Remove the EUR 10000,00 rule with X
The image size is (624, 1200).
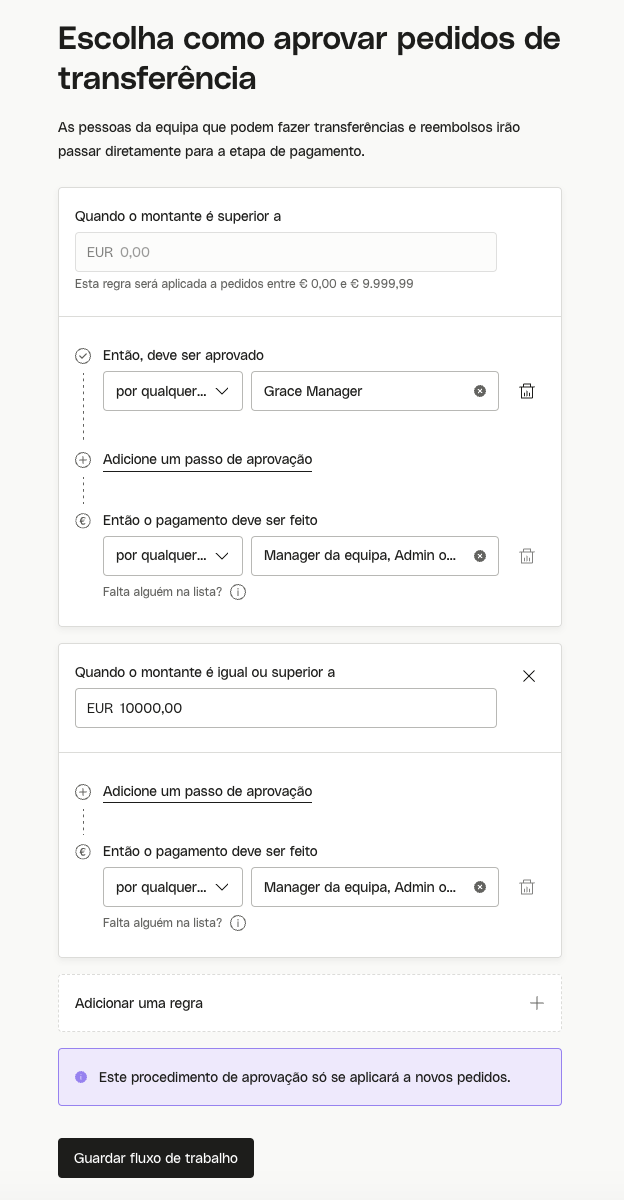click(x=529, y=676)
